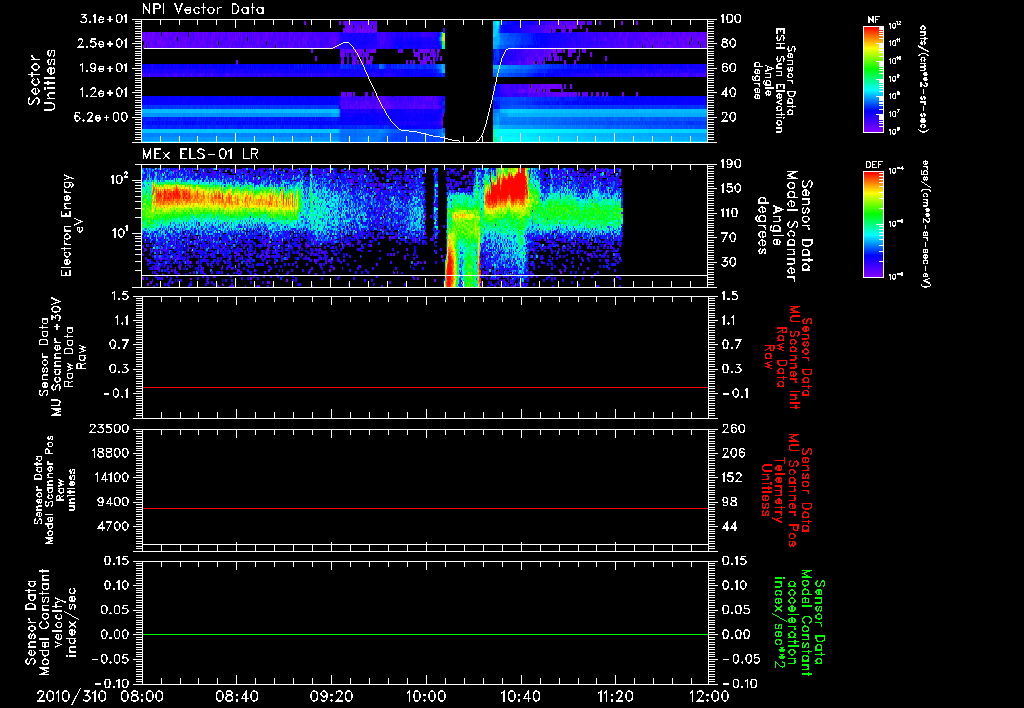The image size is (1024, 708).
Task: Select red 'MU Scanner Pos Telemetry' axis title
Action: pos(786,490)
